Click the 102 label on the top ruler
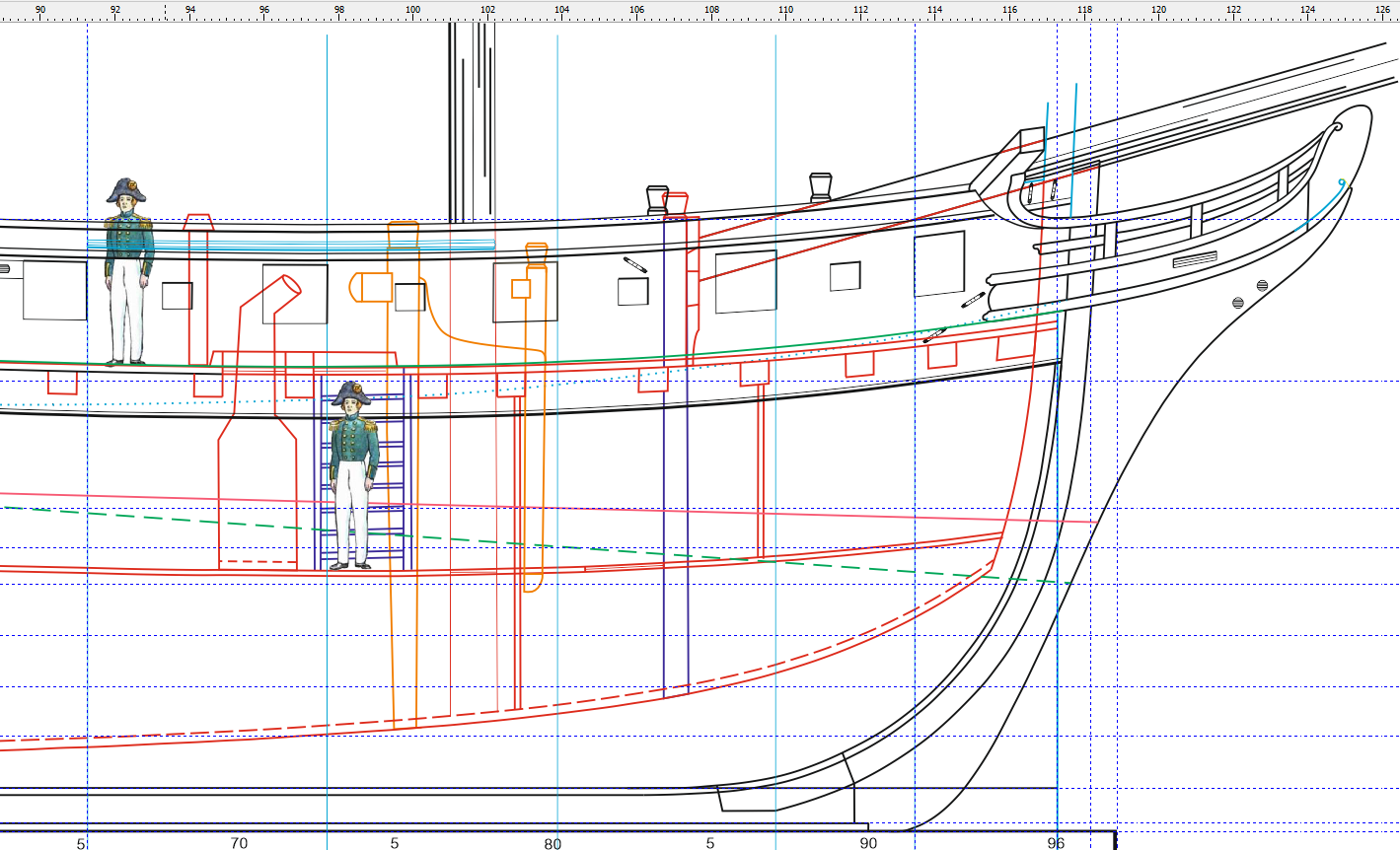The height and width of the screenshot is (850, 1400). coord(487,10)
